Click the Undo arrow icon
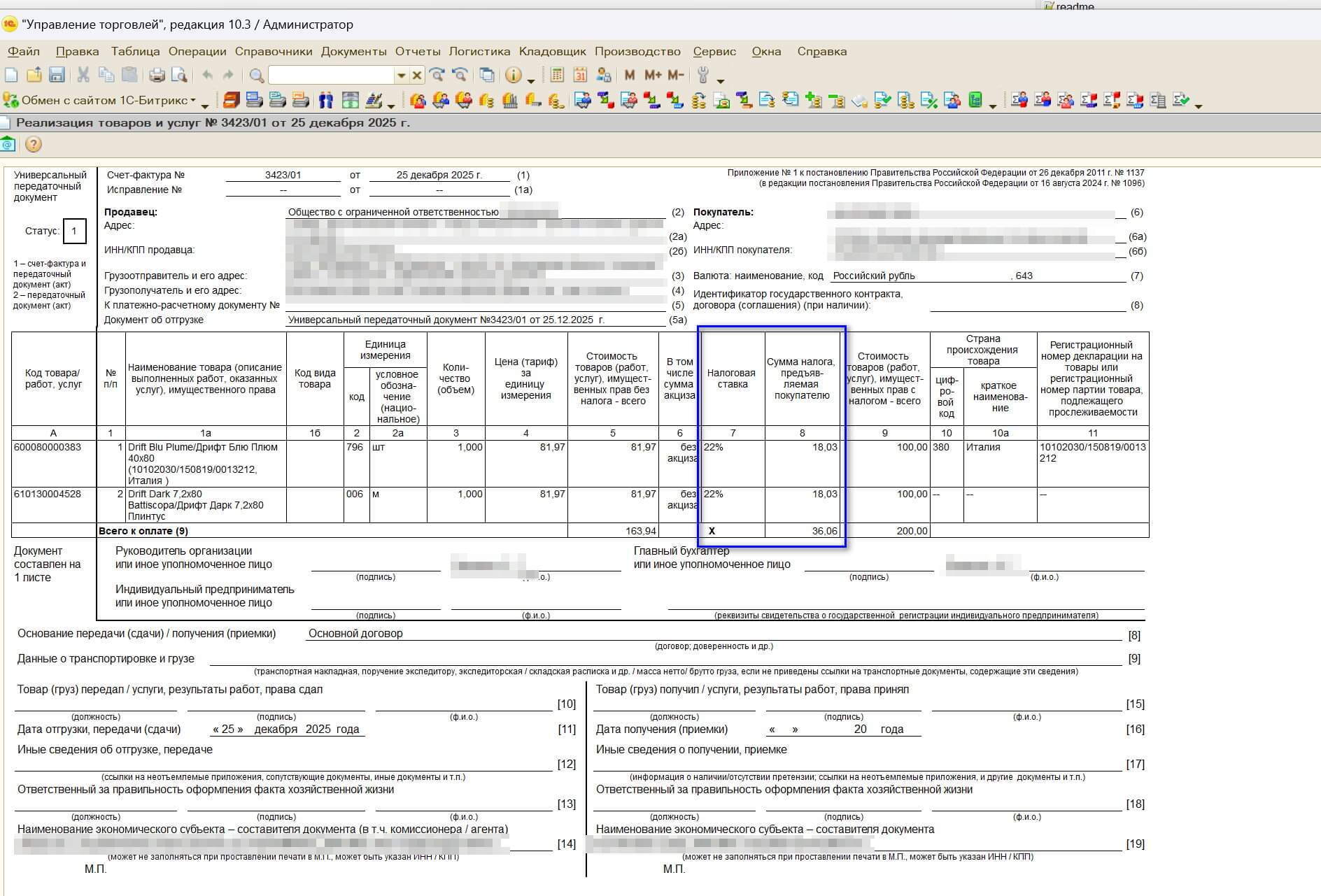1321x896 pixels. pyautogui.click(x=207, y=75)
